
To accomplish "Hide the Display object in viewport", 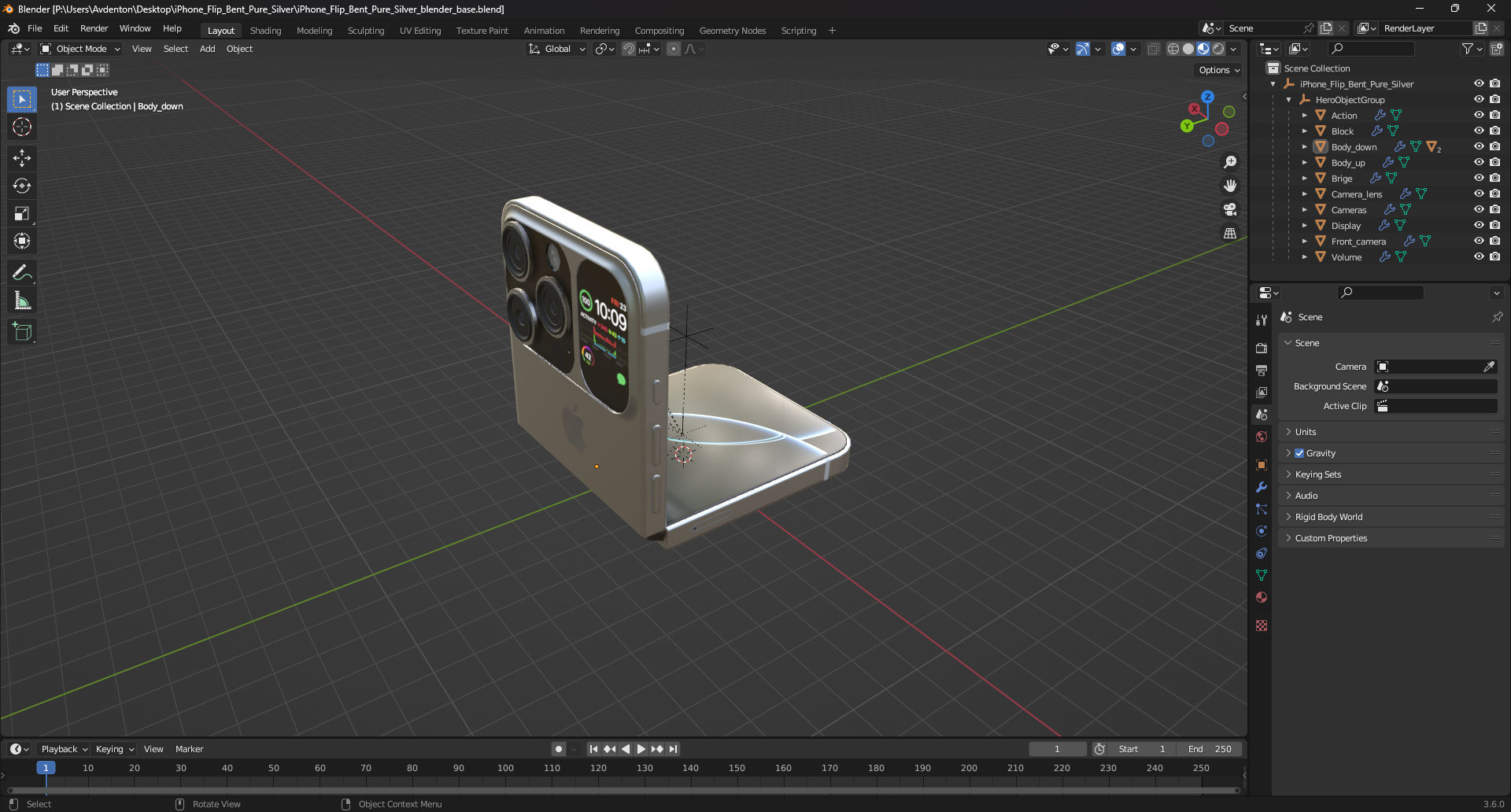I will tap(1479, 225).
